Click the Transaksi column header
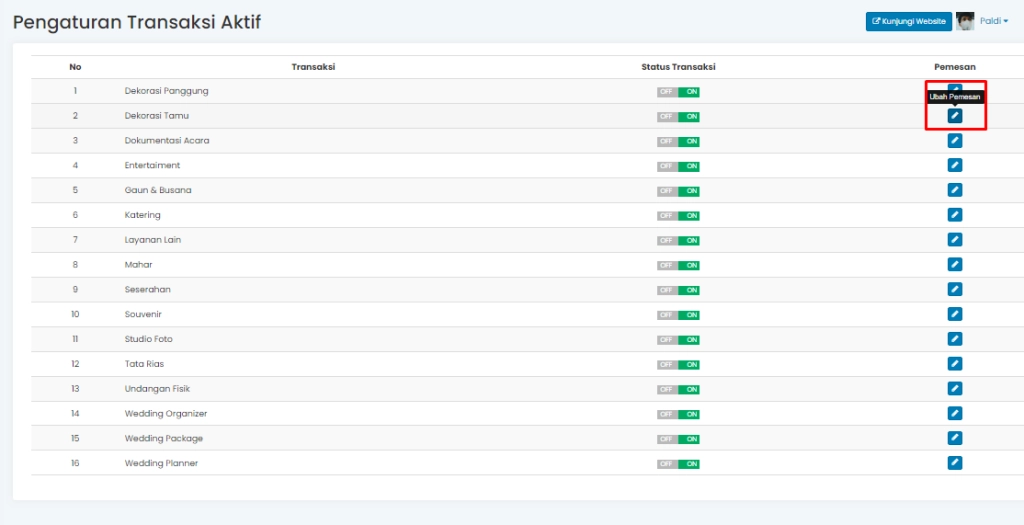The width and height of the screenshot is (1024, 525). click(x=313, y=67)
